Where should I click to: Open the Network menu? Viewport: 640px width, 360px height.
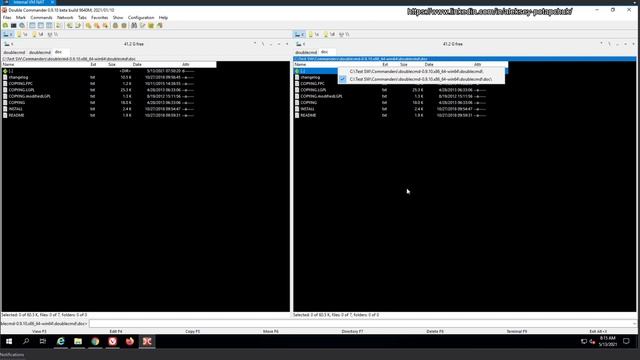64,18
